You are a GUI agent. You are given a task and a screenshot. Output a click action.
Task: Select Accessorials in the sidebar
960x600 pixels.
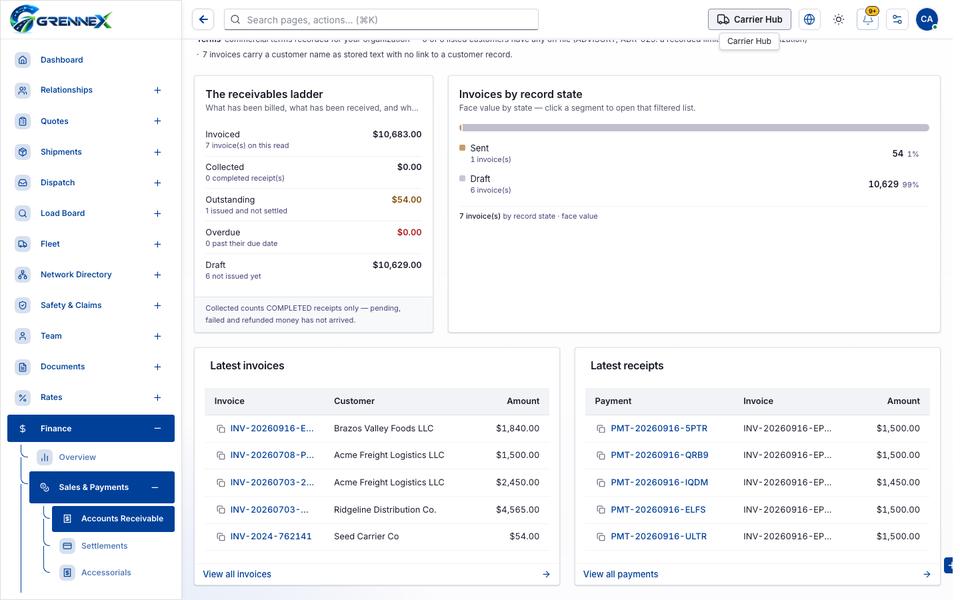106,572
